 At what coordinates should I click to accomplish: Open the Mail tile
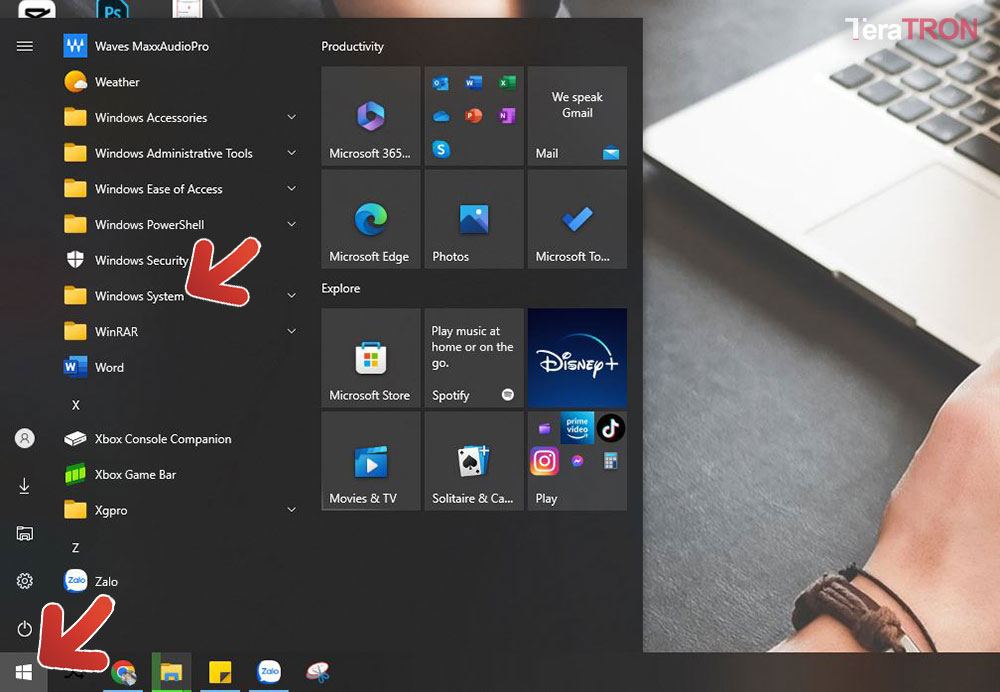(577, 116)
